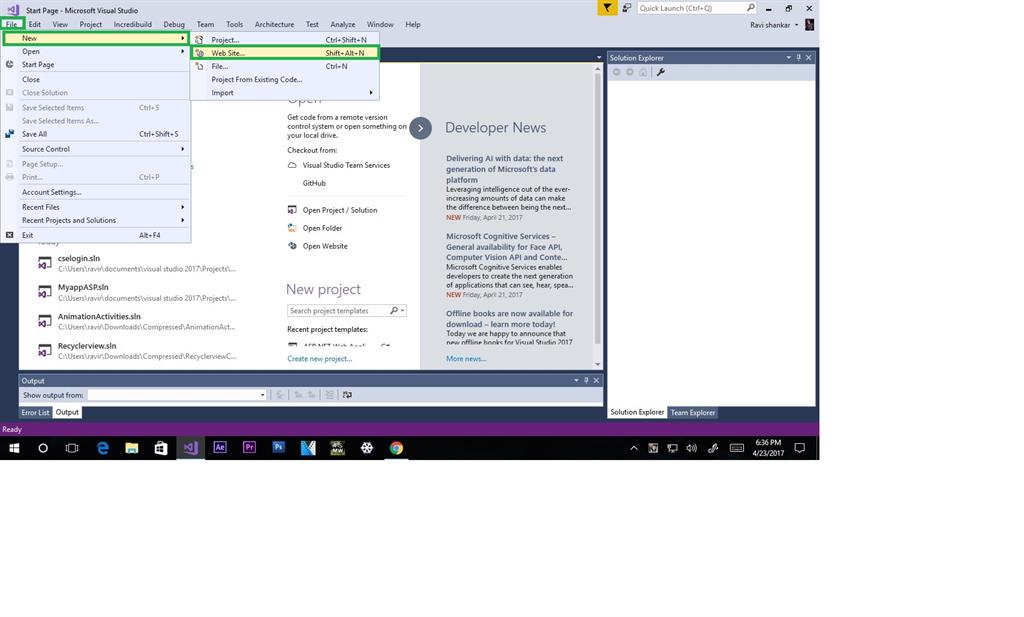Expand the Show output from dropdown
The image size is (1024, 617).
click(x=263, y=395)
